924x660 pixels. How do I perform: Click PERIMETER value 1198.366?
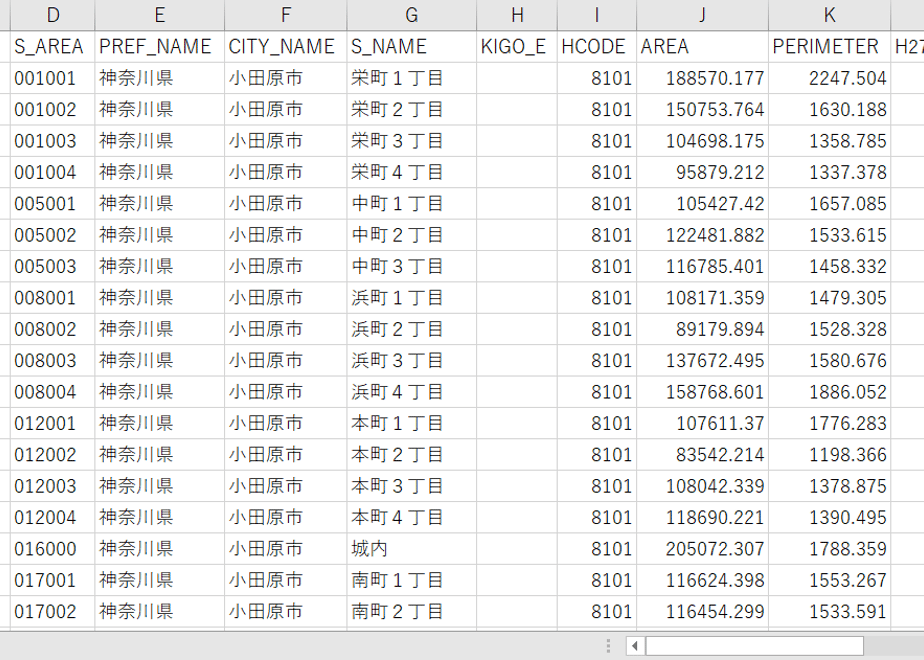click(x=829, y=454)
